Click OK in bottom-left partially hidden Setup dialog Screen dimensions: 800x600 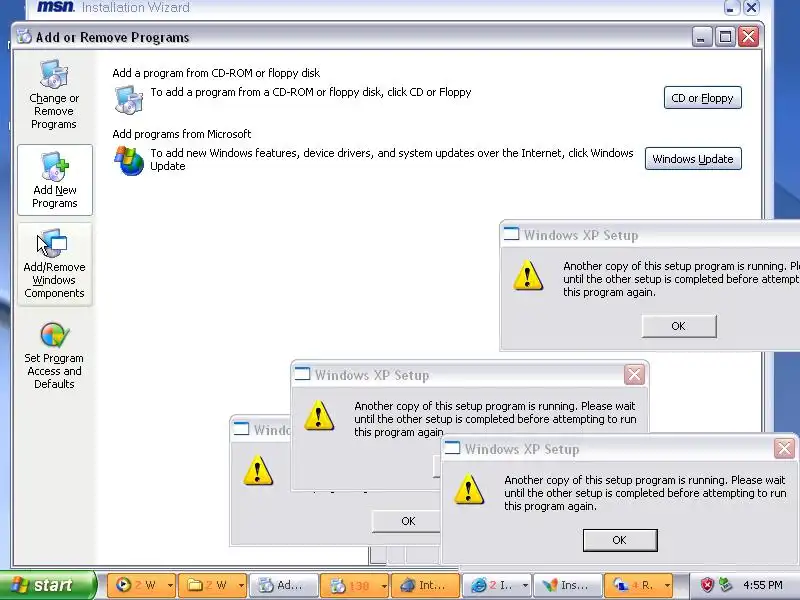[407, 521]
